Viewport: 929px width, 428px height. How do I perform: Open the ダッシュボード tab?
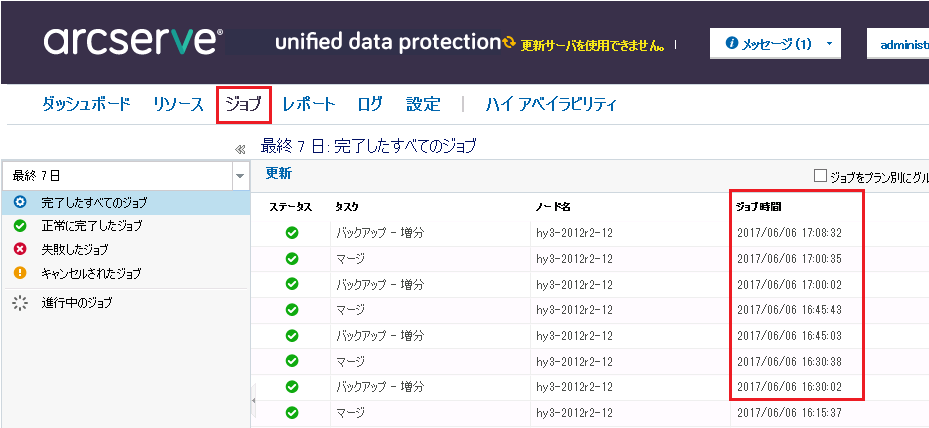coord(86,104)
